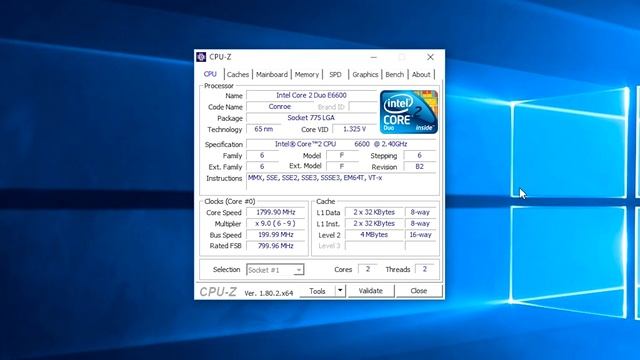
Task: Click the Revision value B2
Action: [420, 167]
